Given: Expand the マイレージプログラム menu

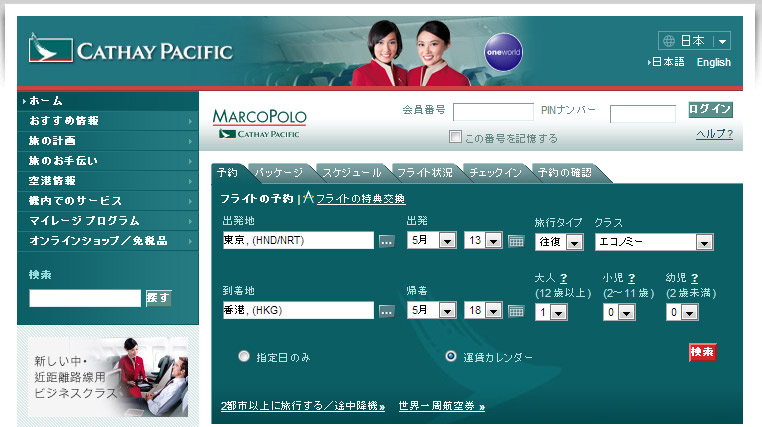Looking at the screenshot, I should [x=107, y=221].
